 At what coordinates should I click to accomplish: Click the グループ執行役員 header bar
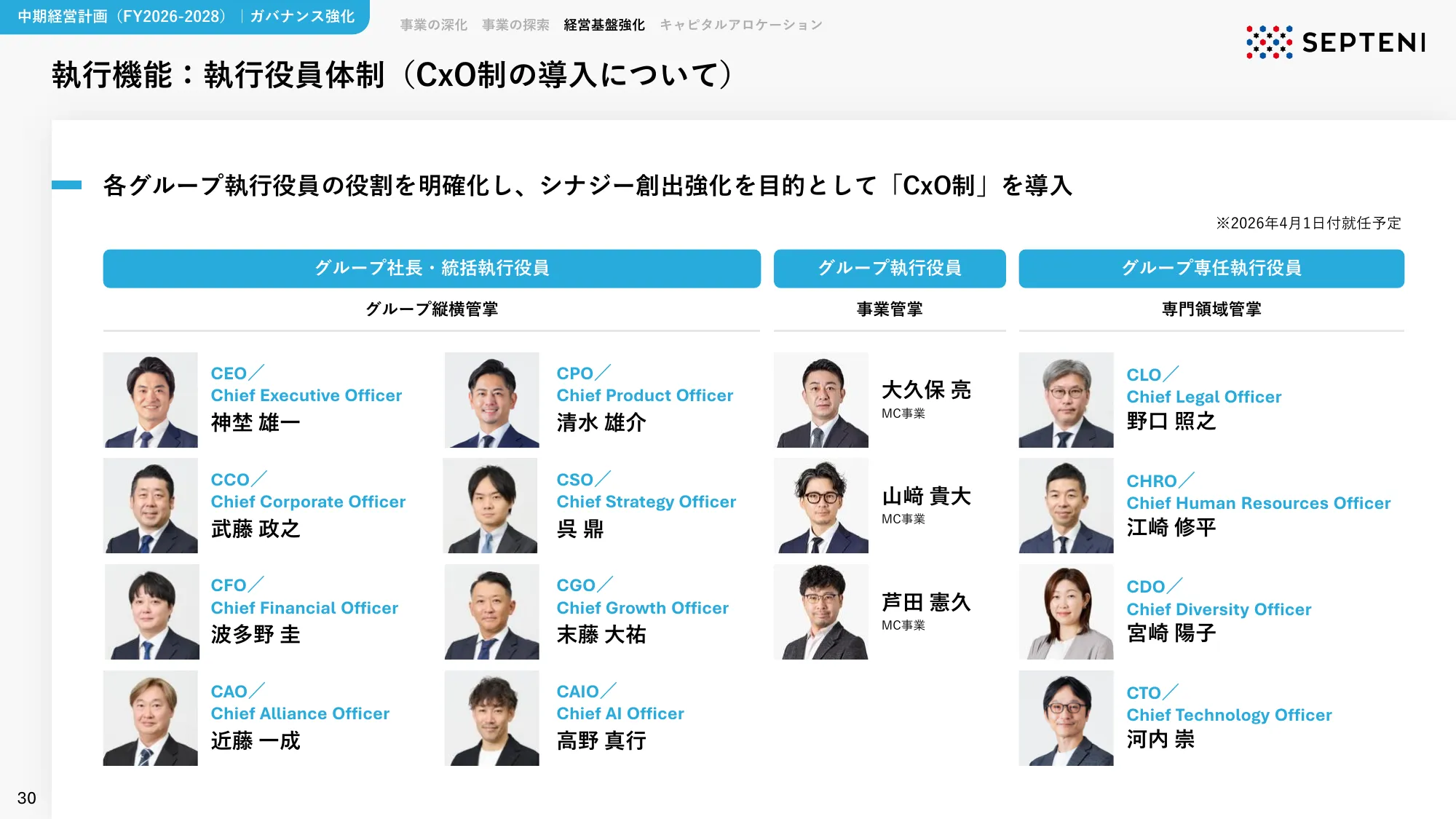pyautogui.click(x=889, y=268)
